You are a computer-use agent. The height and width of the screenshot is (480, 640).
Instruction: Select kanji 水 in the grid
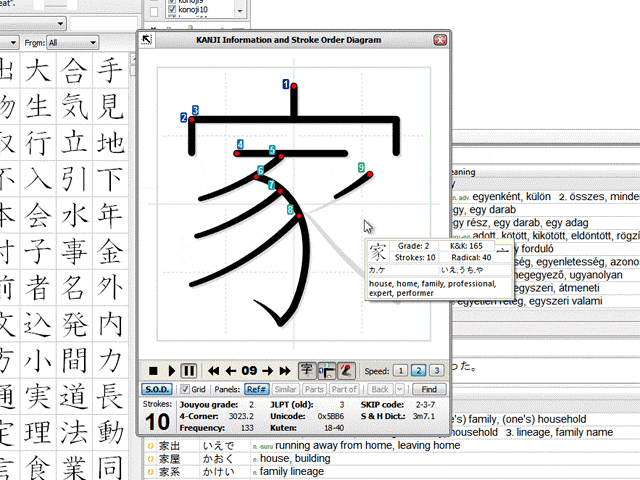(74, 215)
